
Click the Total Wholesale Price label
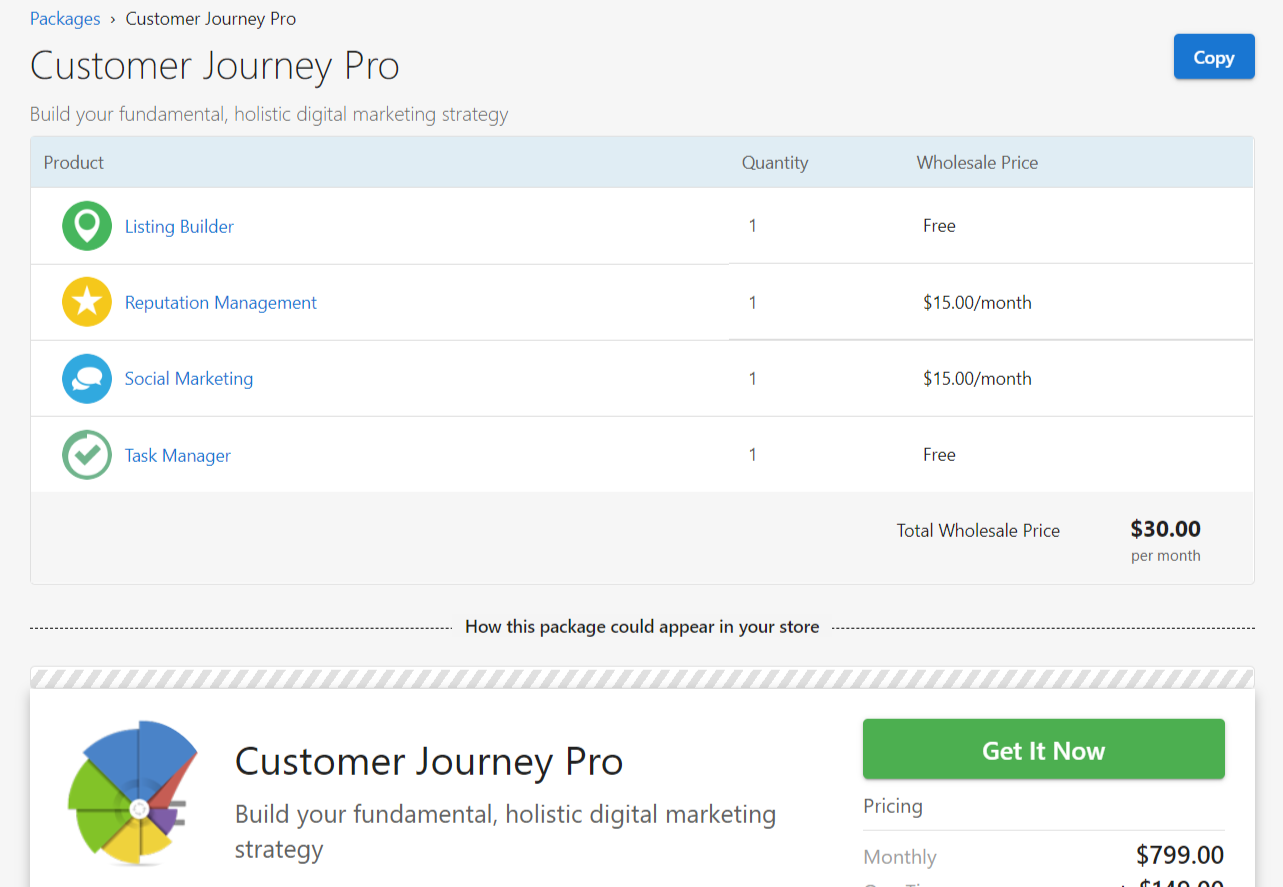click(x=978, y=530)
